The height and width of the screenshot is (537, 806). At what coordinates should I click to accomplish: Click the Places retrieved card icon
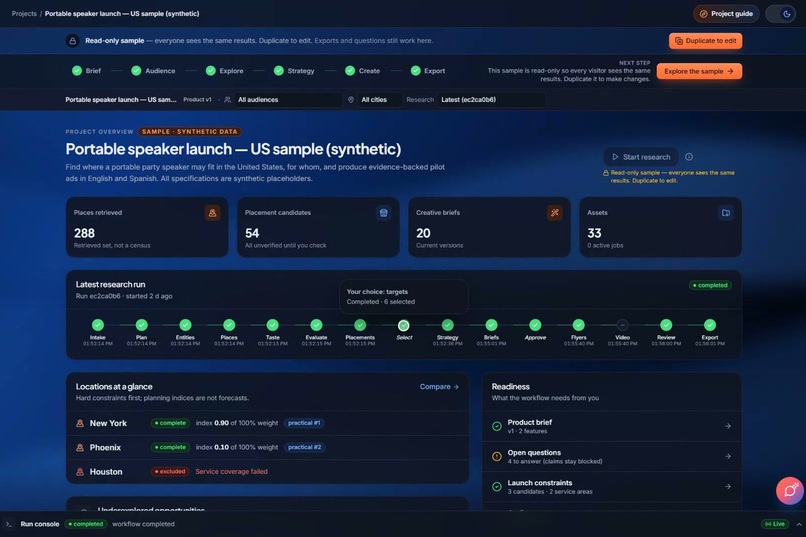coord(212,213)
